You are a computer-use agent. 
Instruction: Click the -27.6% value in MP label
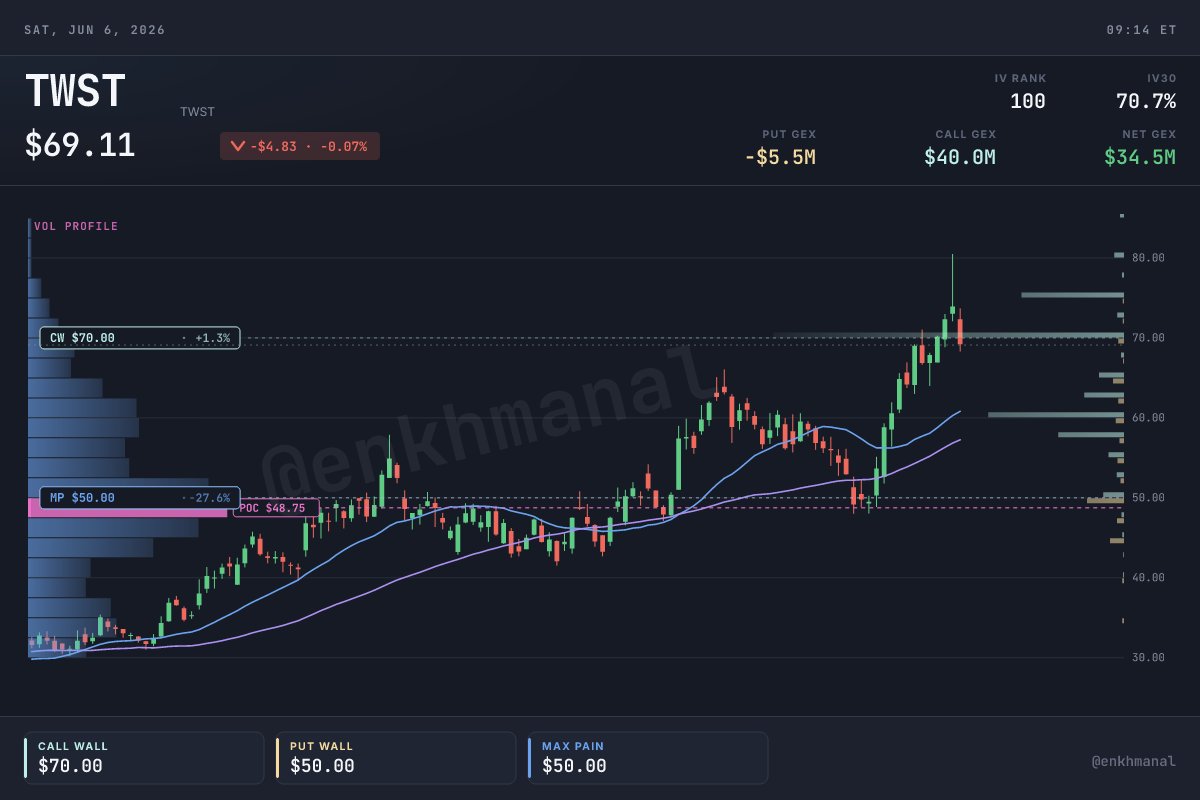pos(208,498)
